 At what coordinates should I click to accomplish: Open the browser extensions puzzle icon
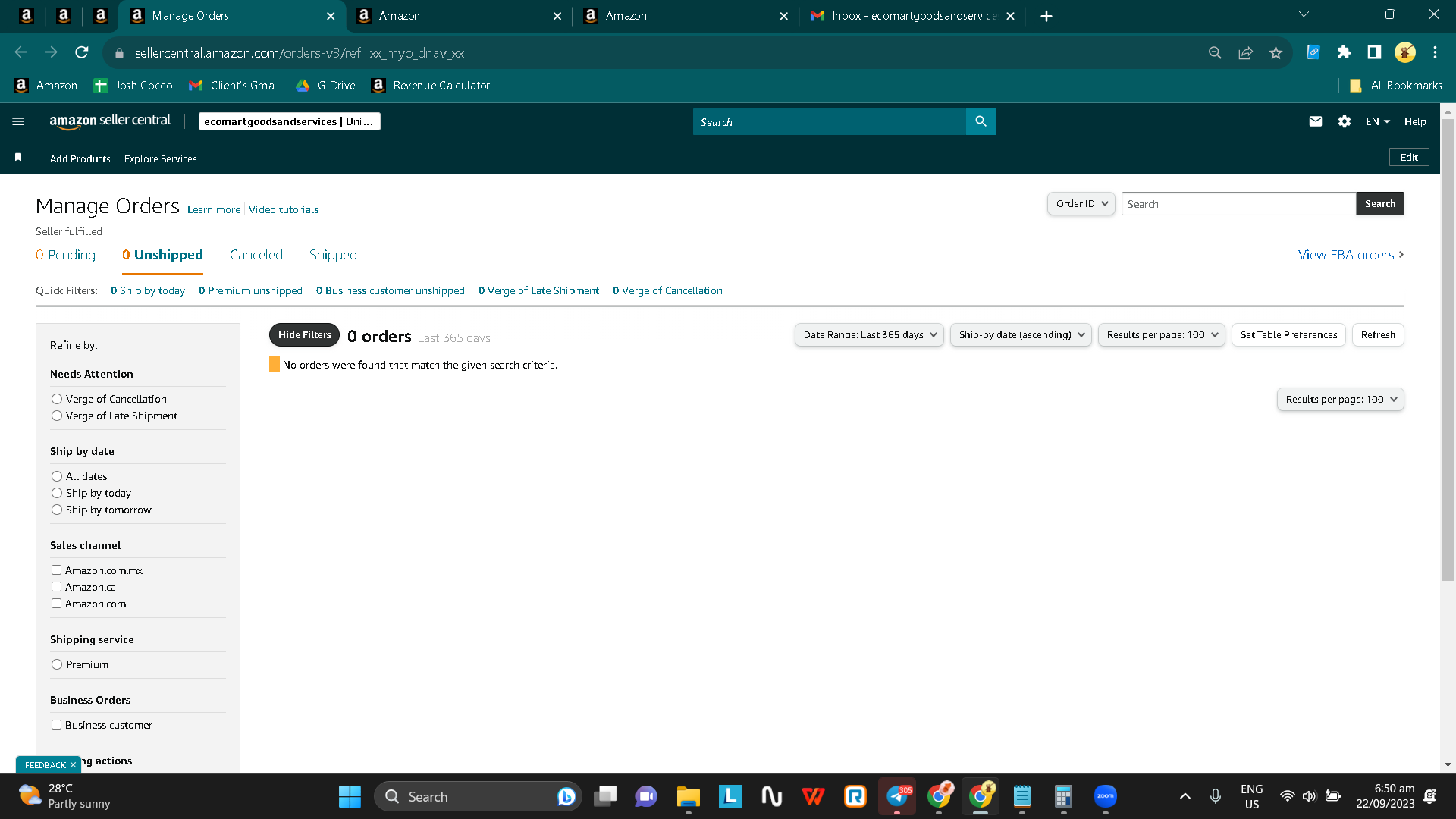tap(1345, 52)
